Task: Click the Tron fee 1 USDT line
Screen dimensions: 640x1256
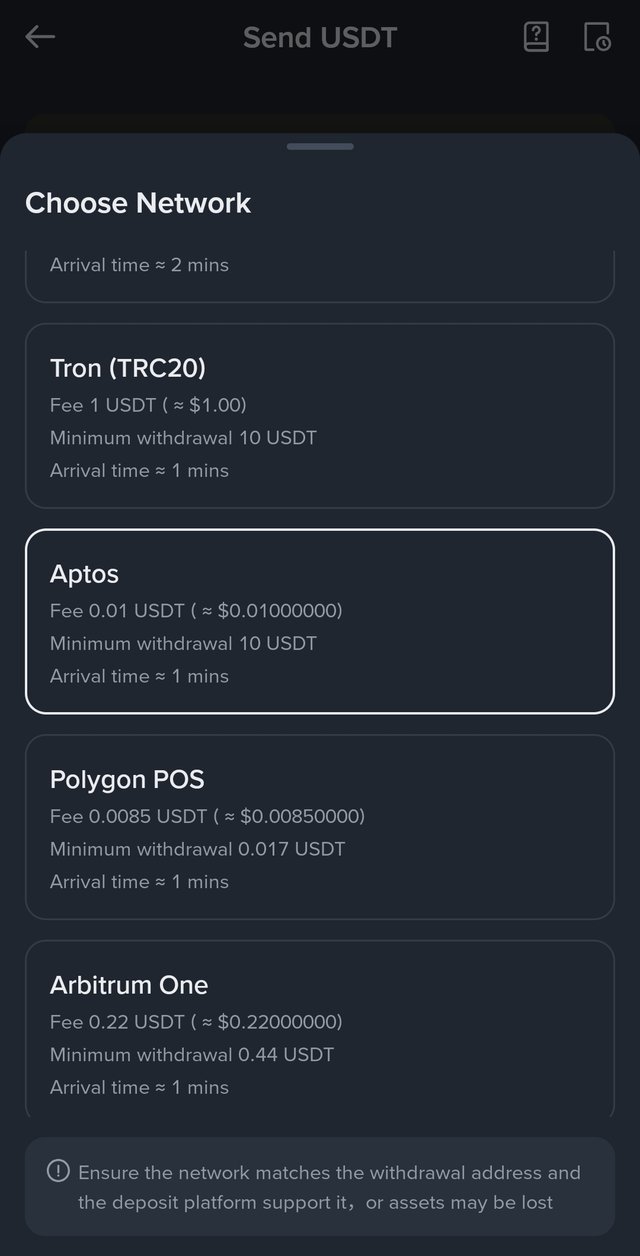Action: click(148, 405)
